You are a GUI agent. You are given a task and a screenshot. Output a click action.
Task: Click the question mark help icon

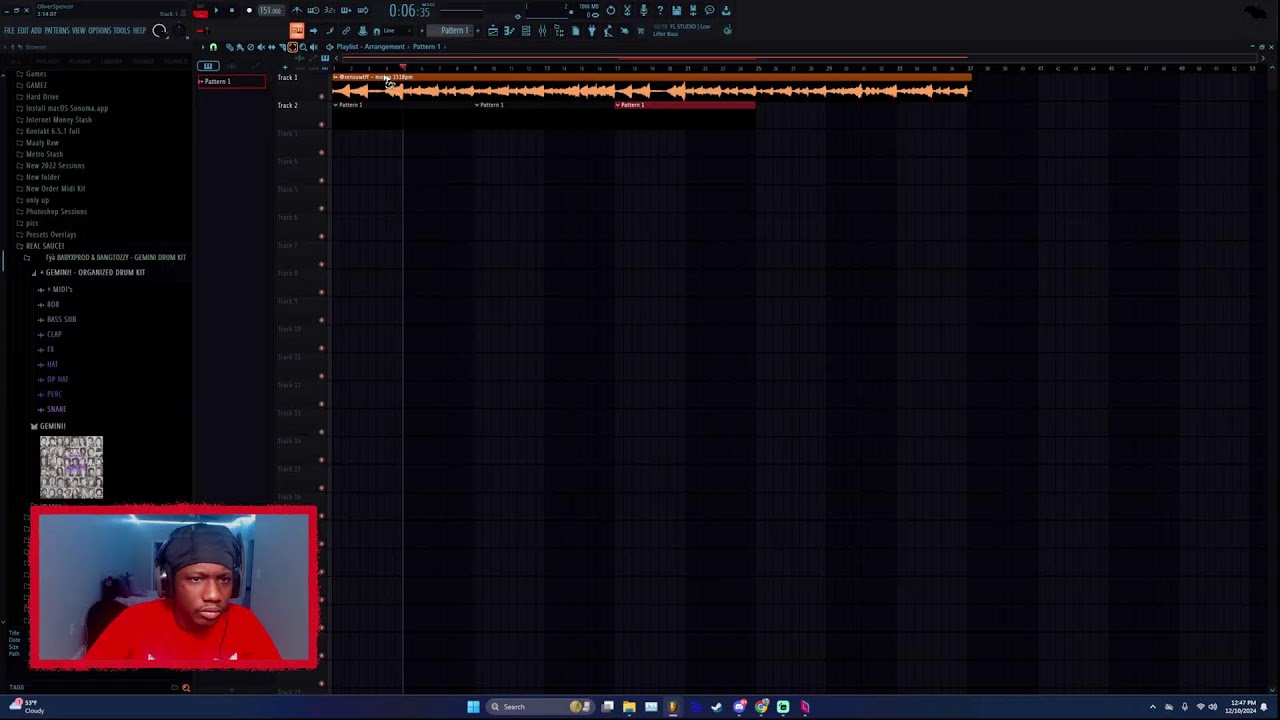(x=660, y=10)
